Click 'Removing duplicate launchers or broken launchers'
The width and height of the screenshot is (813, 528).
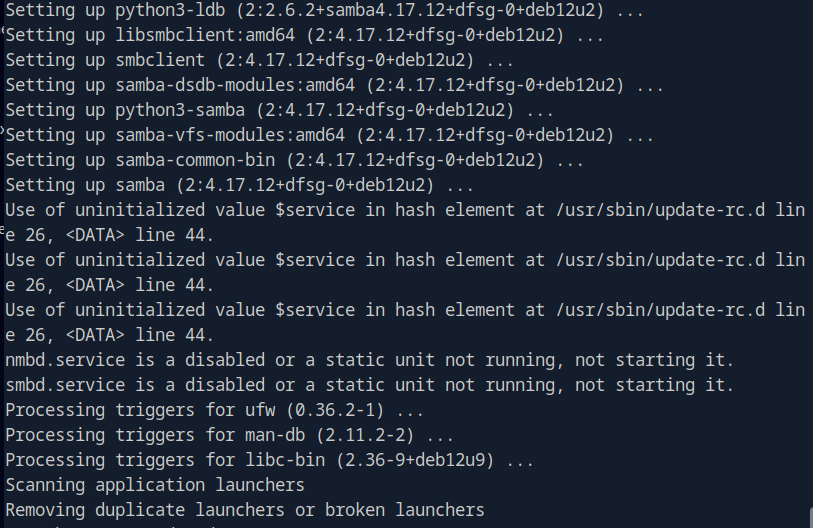(245, 510)
